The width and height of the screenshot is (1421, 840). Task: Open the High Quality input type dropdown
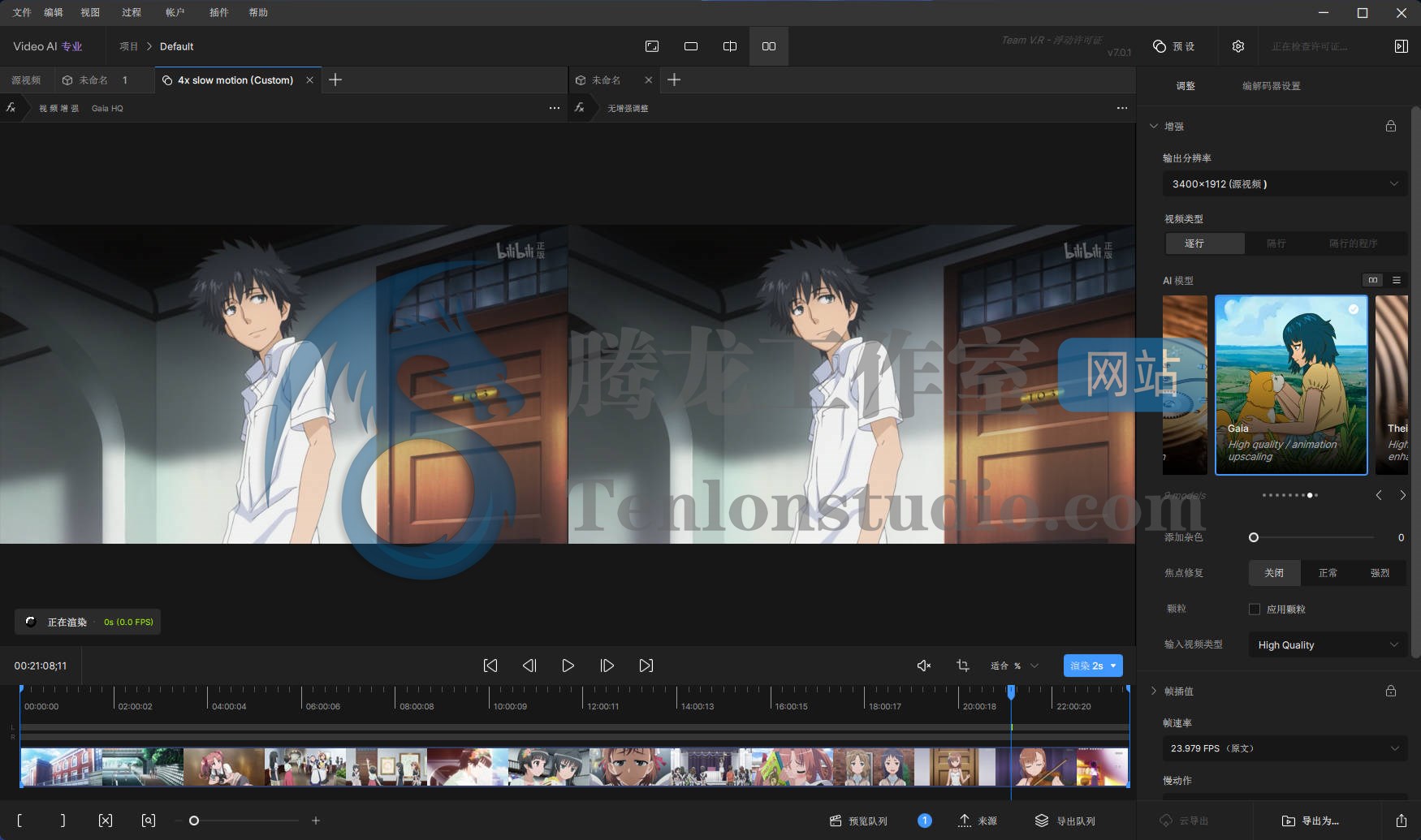click(1327, 644)
